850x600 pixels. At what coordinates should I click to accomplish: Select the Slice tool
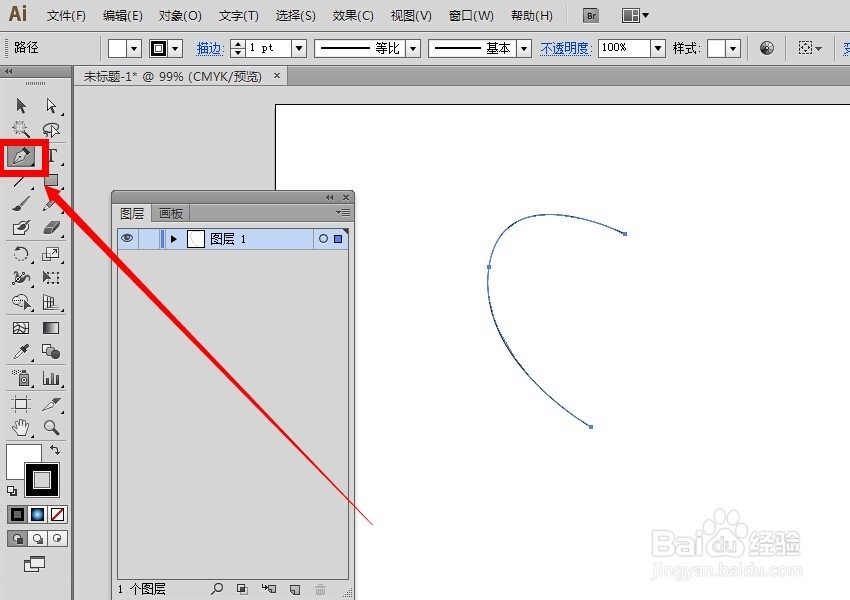(51, 404)
